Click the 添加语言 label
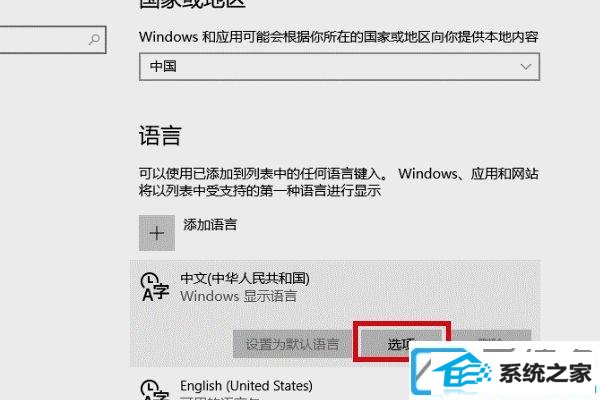 210,225
